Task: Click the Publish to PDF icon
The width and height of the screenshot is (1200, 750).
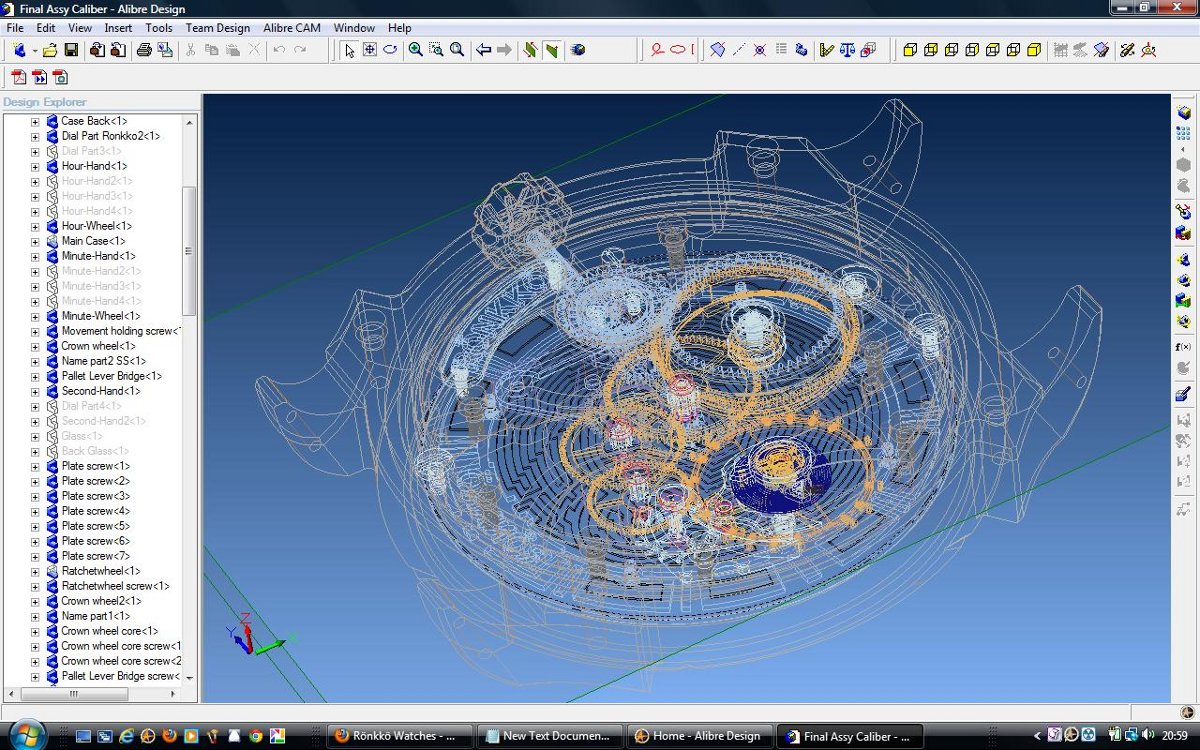Action: tap(19, 77)
